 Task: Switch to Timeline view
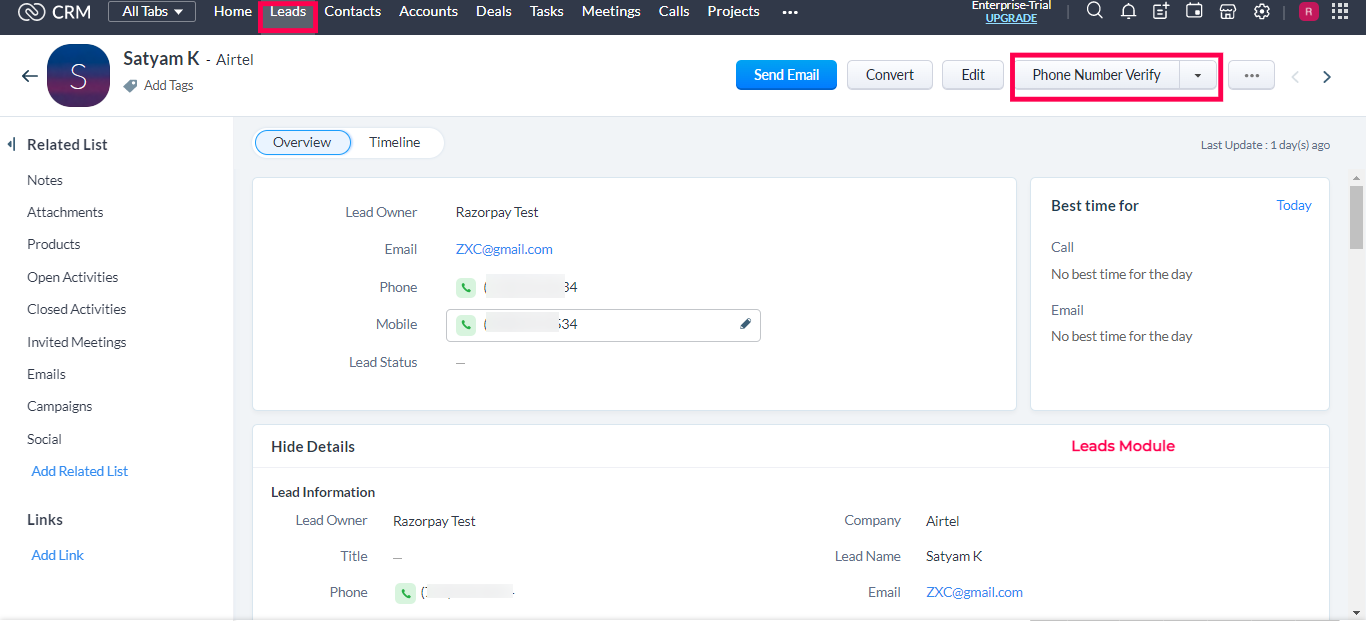click(x=395, y=143)
